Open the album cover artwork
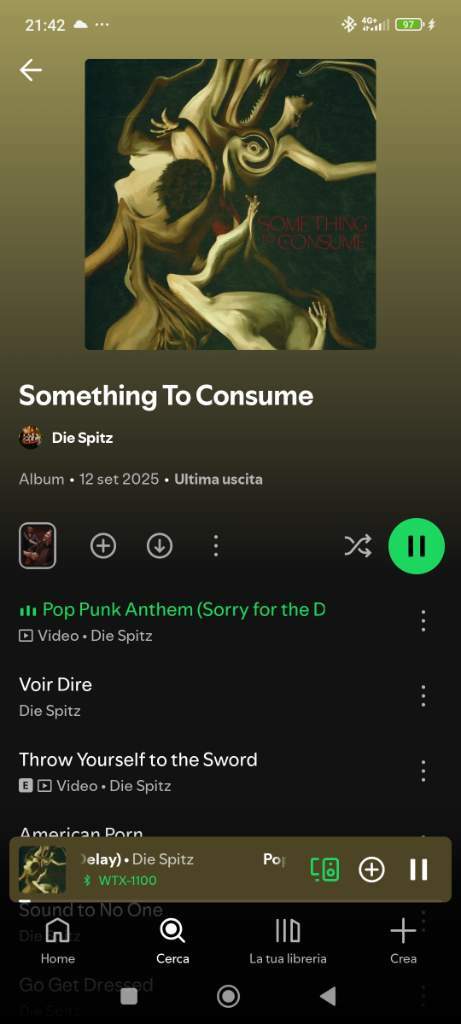 coord(230,204)
